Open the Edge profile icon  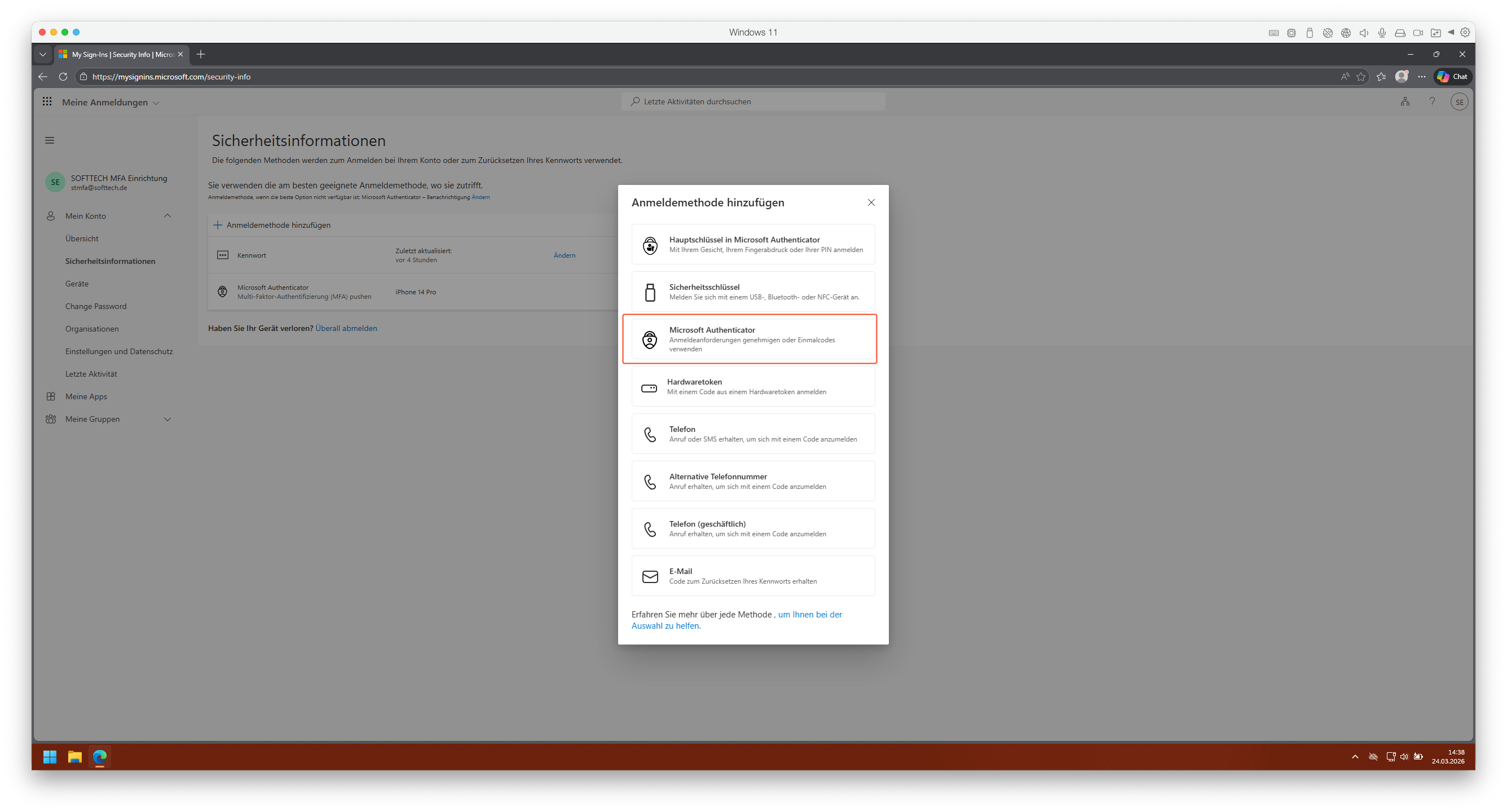[x=1401, y=76]
